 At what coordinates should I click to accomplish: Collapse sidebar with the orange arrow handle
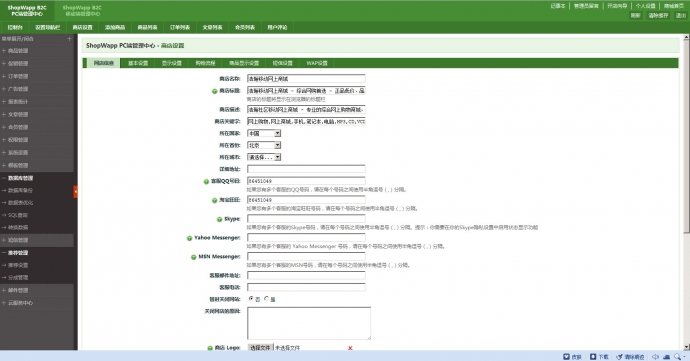pos(76,192)
